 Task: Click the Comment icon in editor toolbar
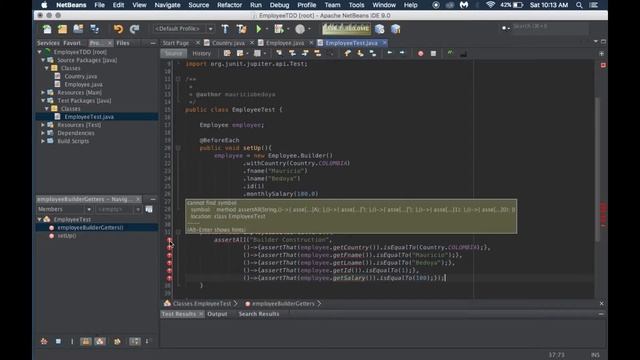pyautogui.click(x=450, y=53)
